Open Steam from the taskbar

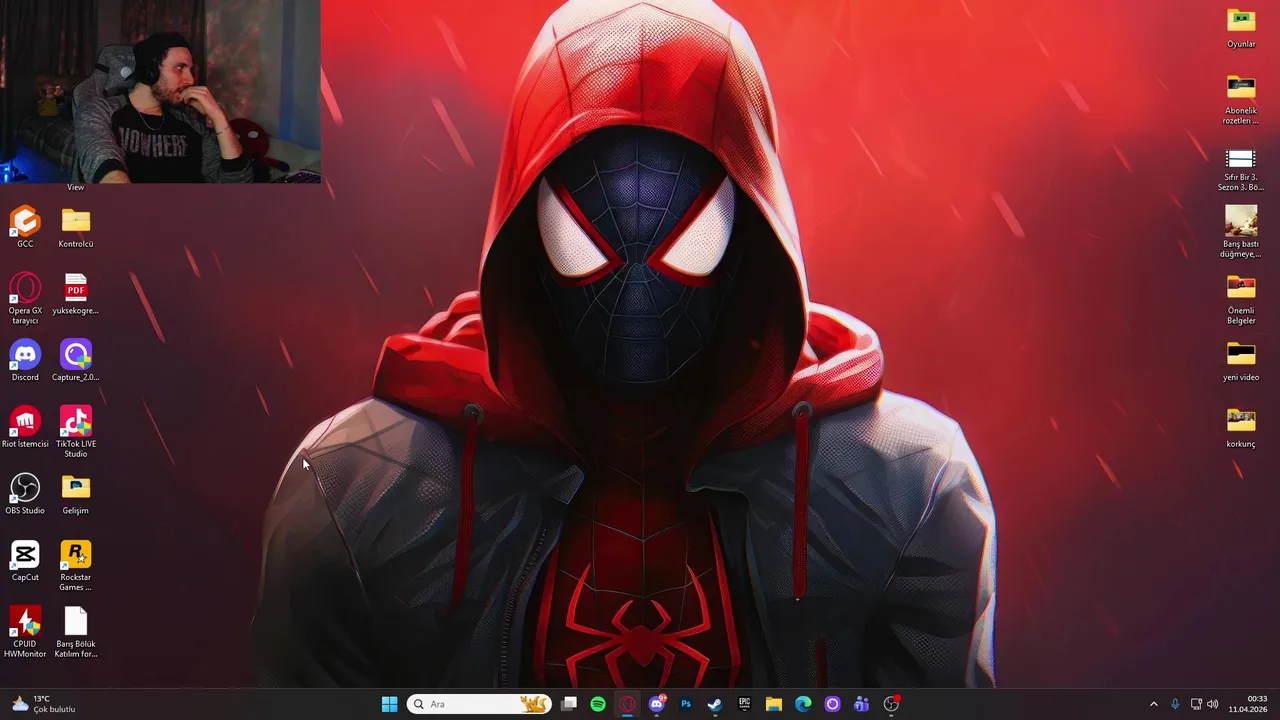click(x=715, y=704)
